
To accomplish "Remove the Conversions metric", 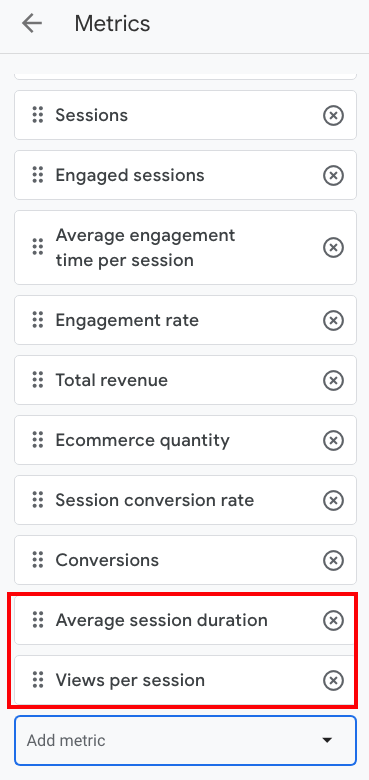I will (333, 561).
